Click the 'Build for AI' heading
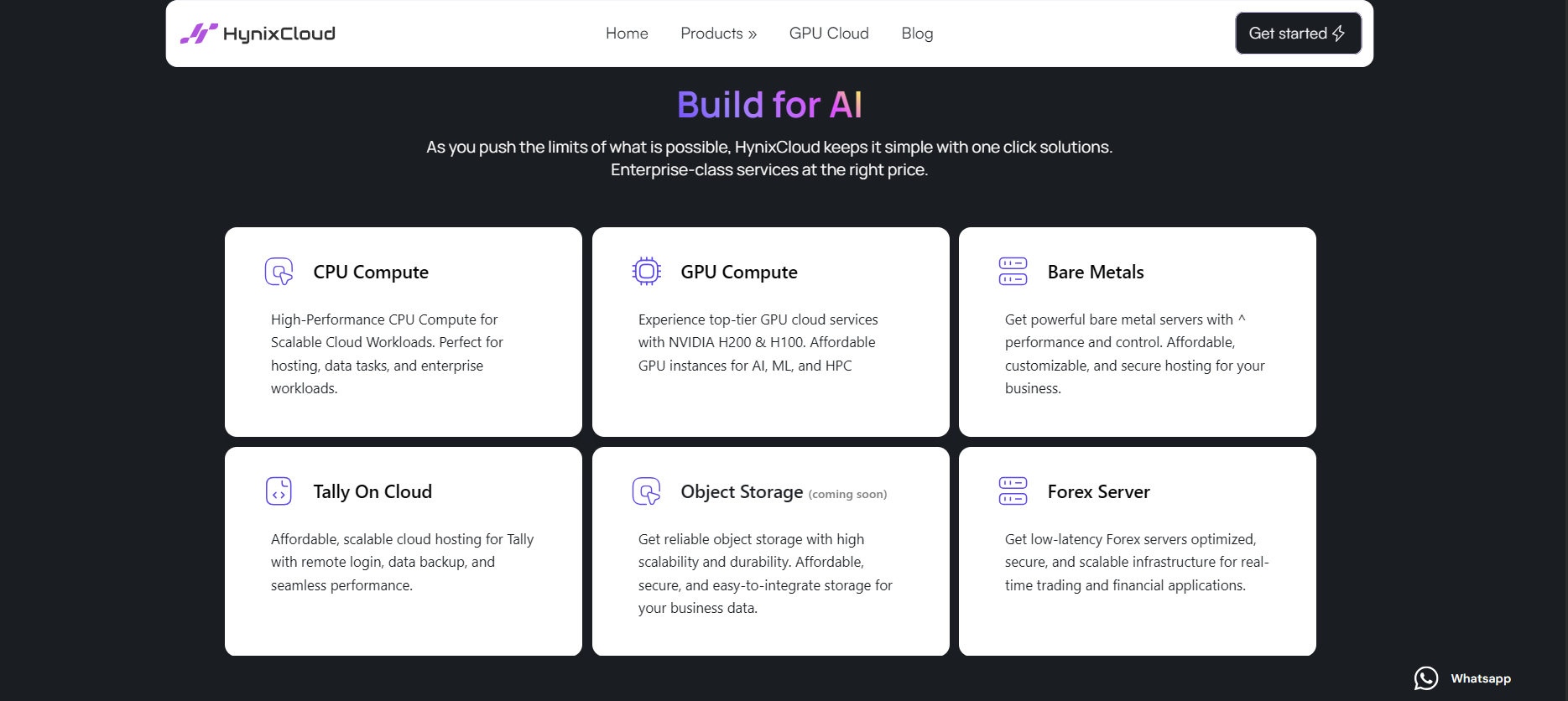Image resolution: width=1568 pixels, height=701 pixels. (769, 105)
